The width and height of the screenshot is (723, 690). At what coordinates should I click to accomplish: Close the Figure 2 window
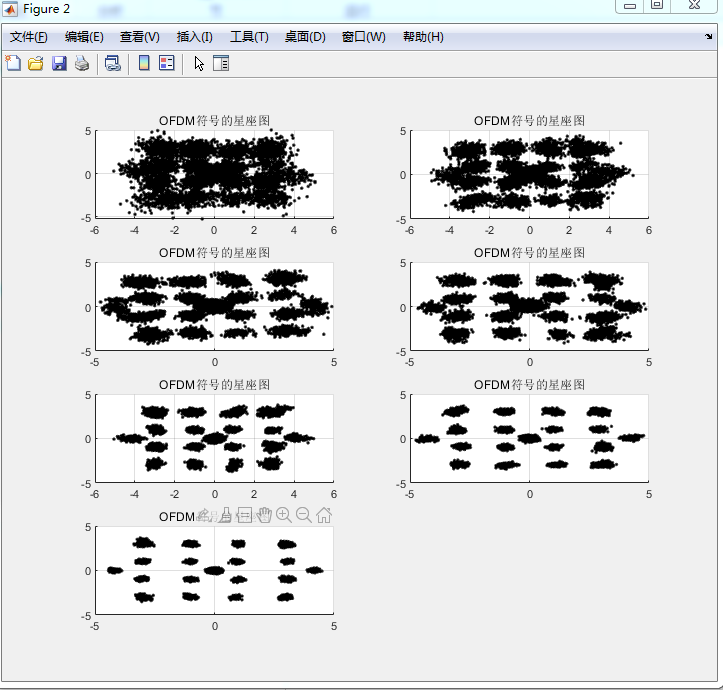point(694,6)
